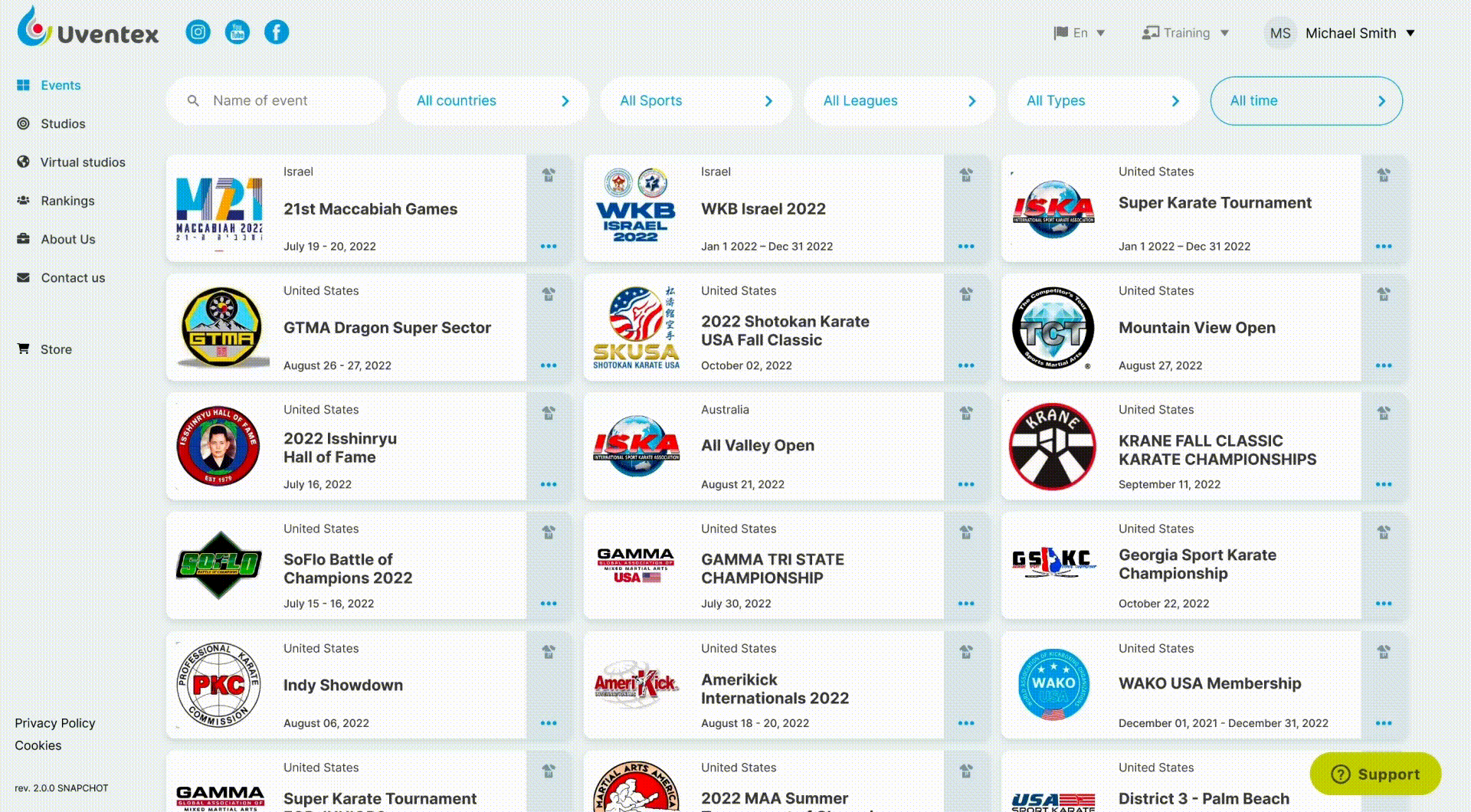1471x812 pixels.
Task: Go to Events in sidebar
Action: click(49, 85)
